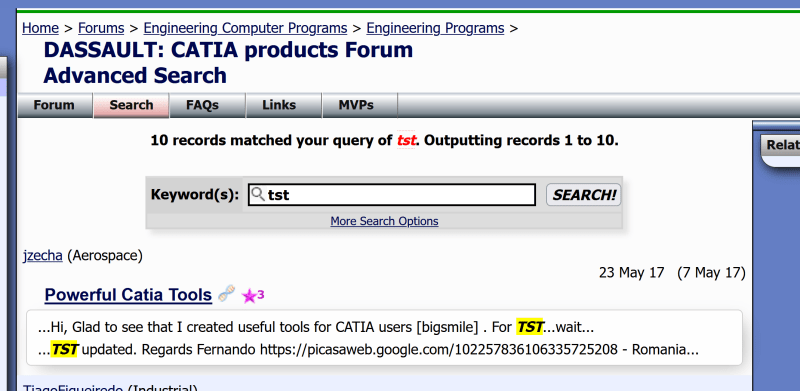This screenshot has height=391, width=800.
Task: Click the first highlighted TST in the excerpt
Action: (x=530, y=327)
